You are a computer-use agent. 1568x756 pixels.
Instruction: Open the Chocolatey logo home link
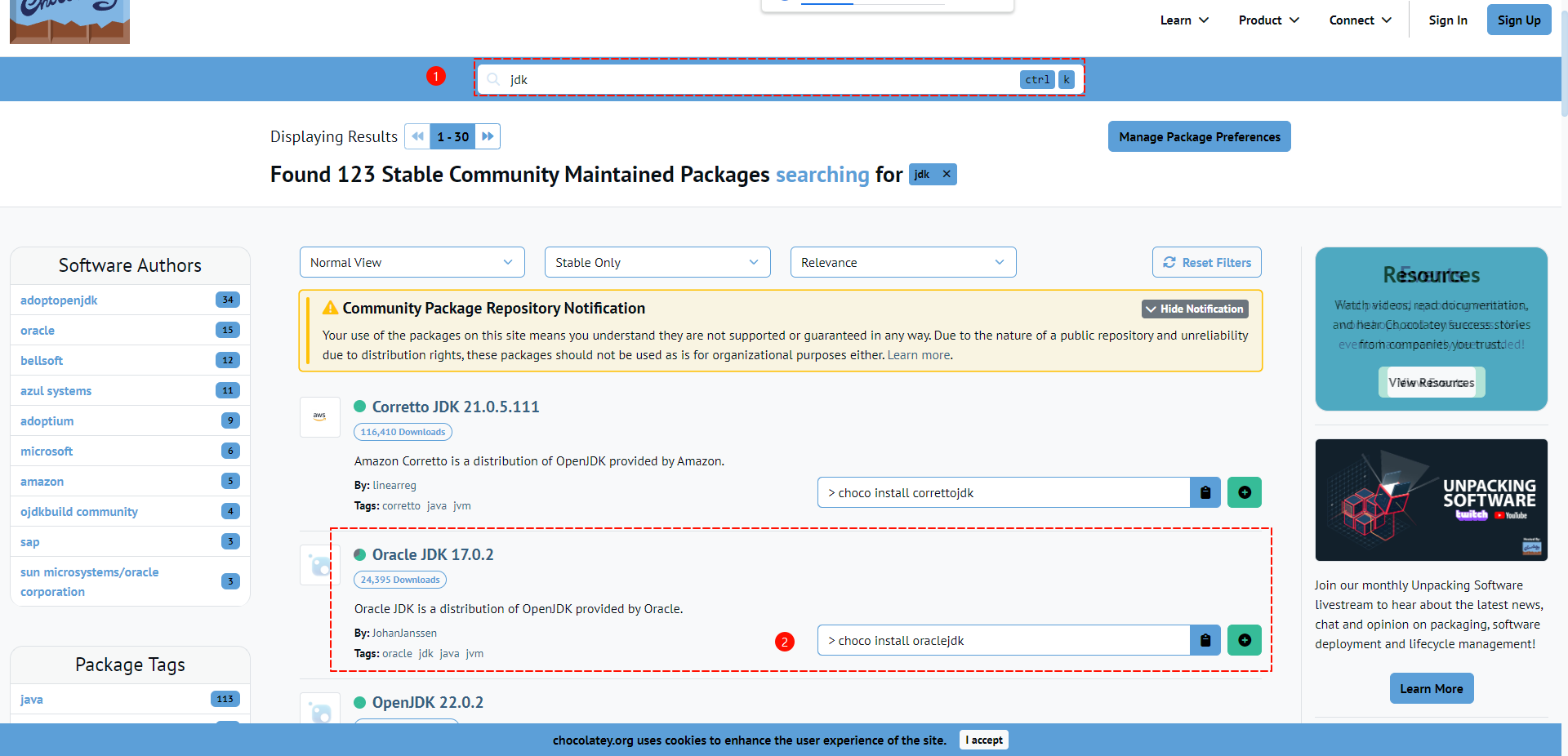[x=69, y=22]
